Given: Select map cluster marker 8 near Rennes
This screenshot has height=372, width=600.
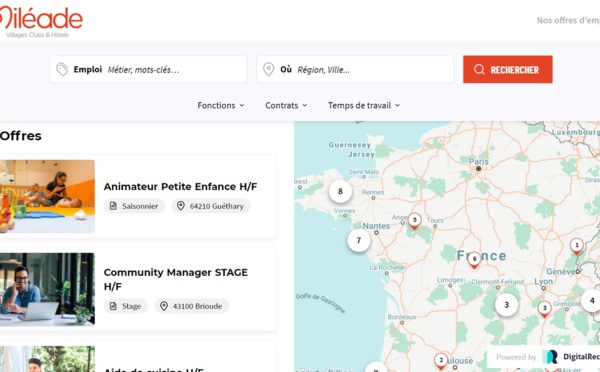Looking at the screenshot, I should click(340, 191).
